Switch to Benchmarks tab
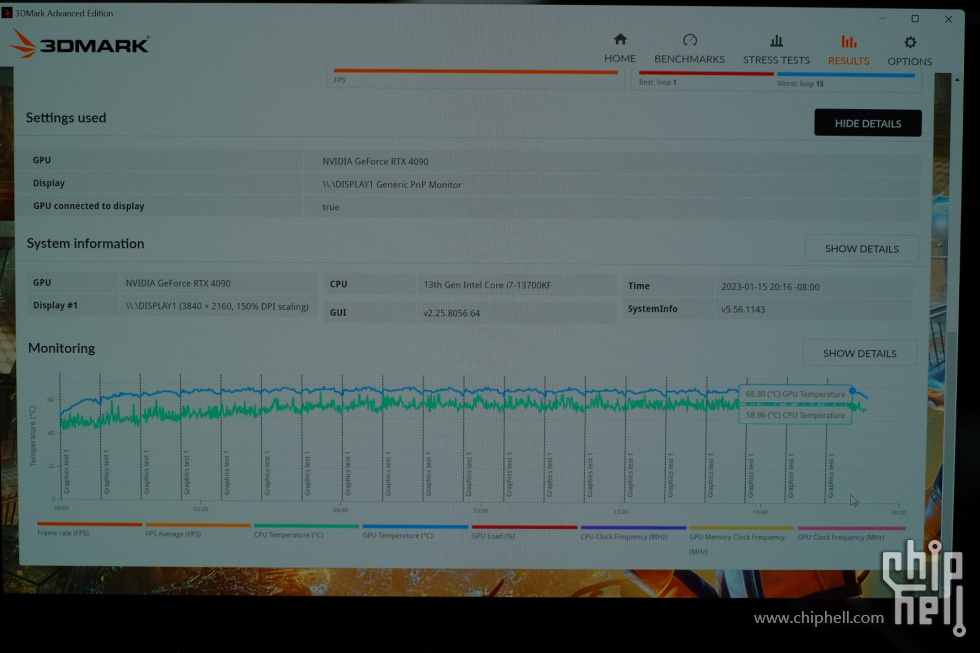 [689, 49]
